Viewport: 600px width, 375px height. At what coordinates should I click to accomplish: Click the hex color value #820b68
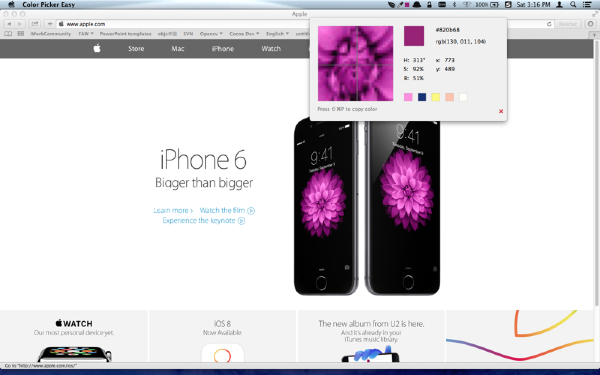[448, 29]
